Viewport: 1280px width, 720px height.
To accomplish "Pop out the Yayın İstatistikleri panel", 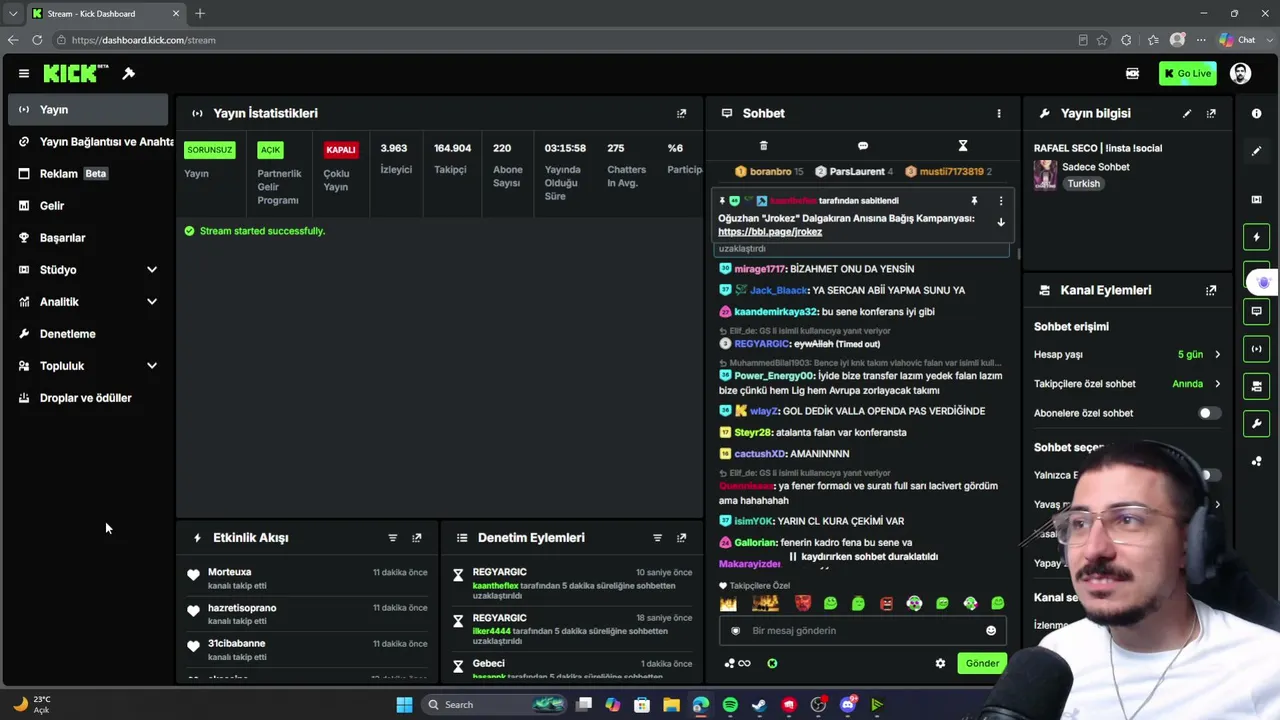I will (x=681, y=113).
